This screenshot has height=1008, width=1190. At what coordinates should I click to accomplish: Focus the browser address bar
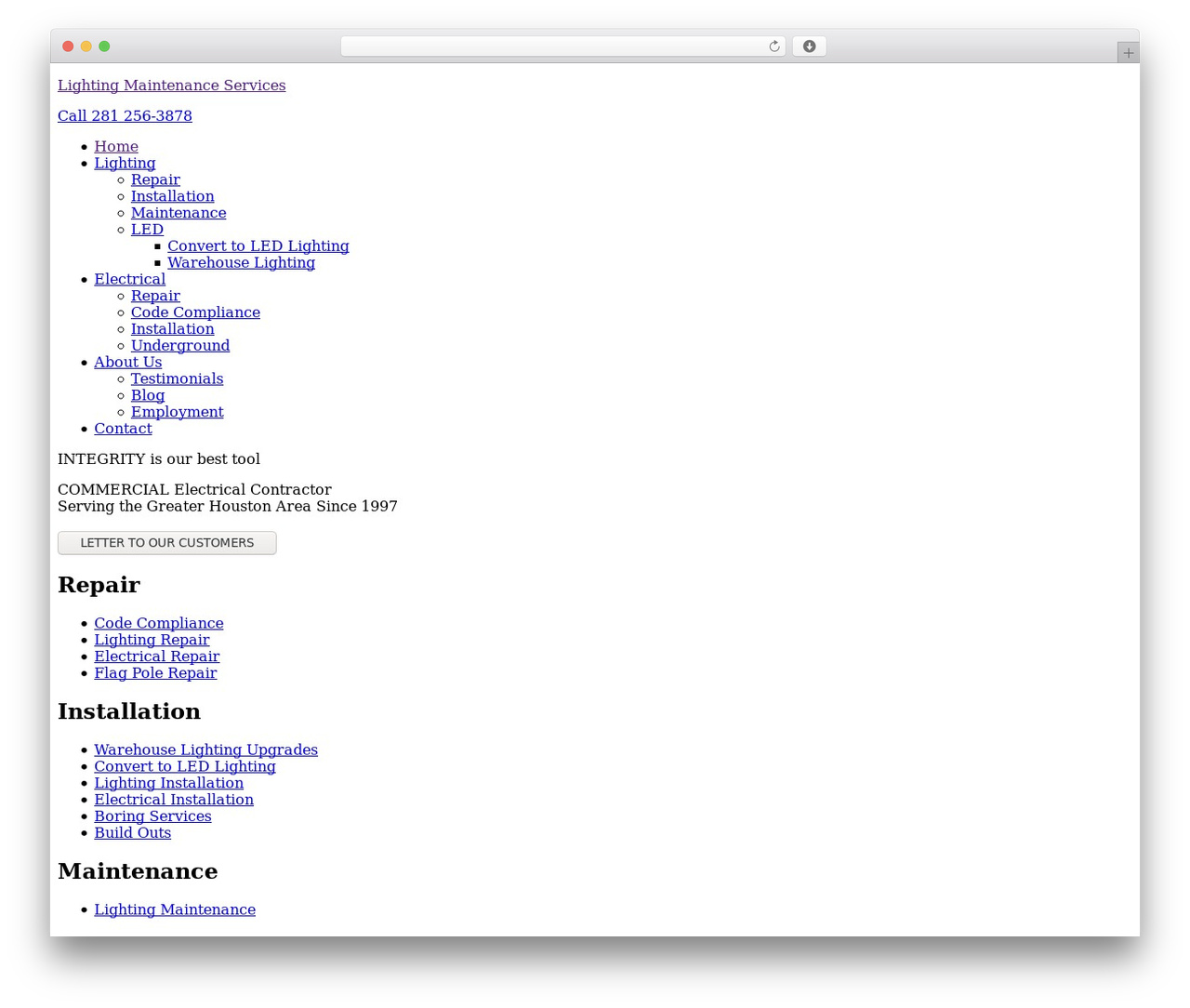click(562, 46)
